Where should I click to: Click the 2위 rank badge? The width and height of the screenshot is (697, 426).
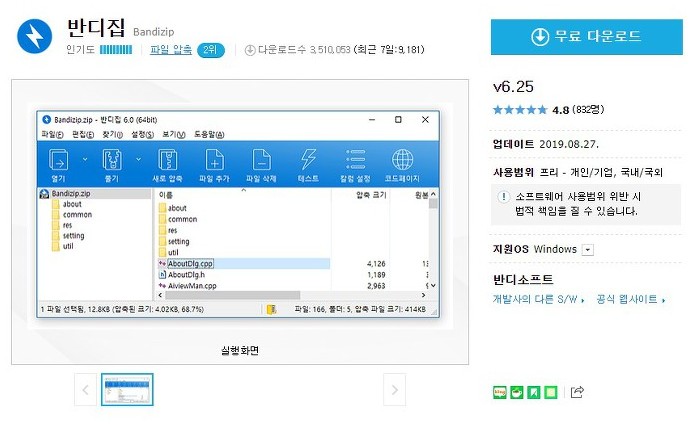coord(211,49)
